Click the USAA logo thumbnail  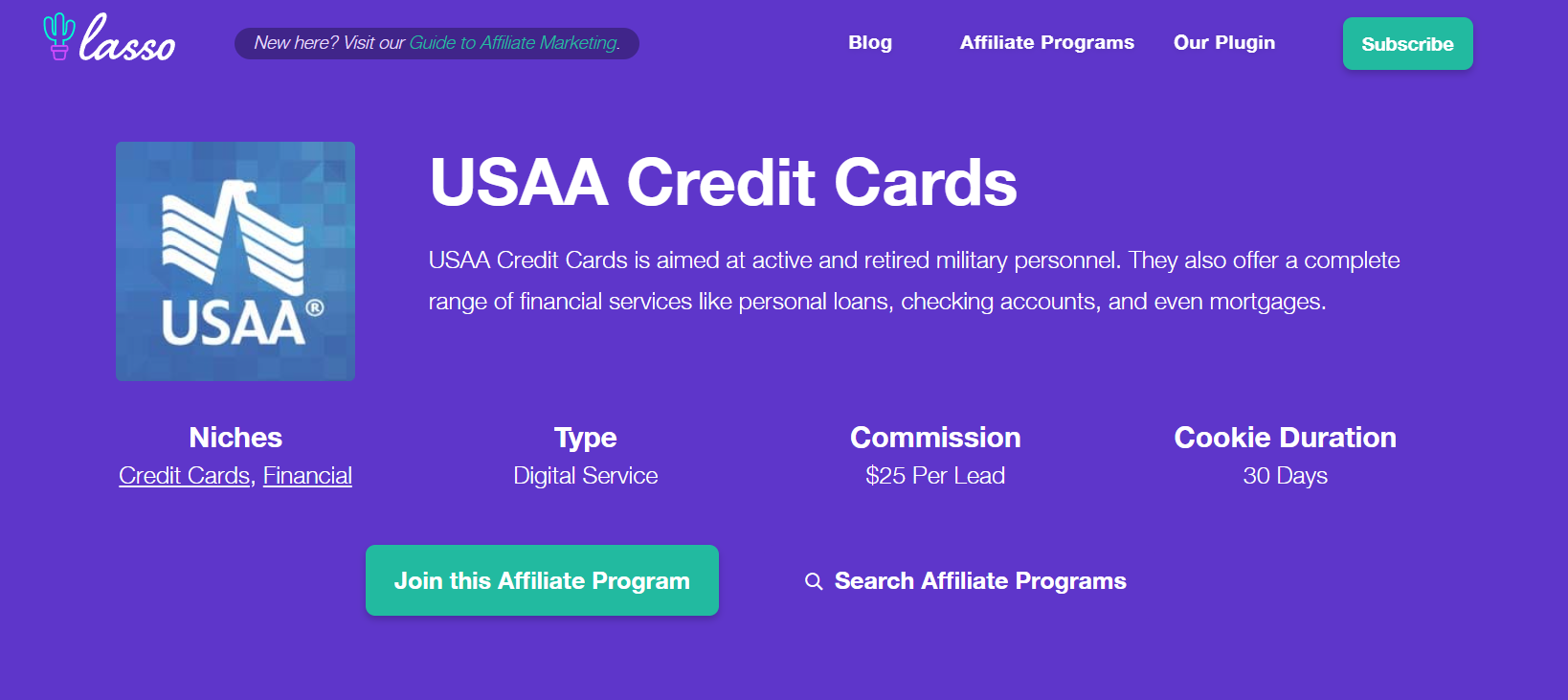235,261
